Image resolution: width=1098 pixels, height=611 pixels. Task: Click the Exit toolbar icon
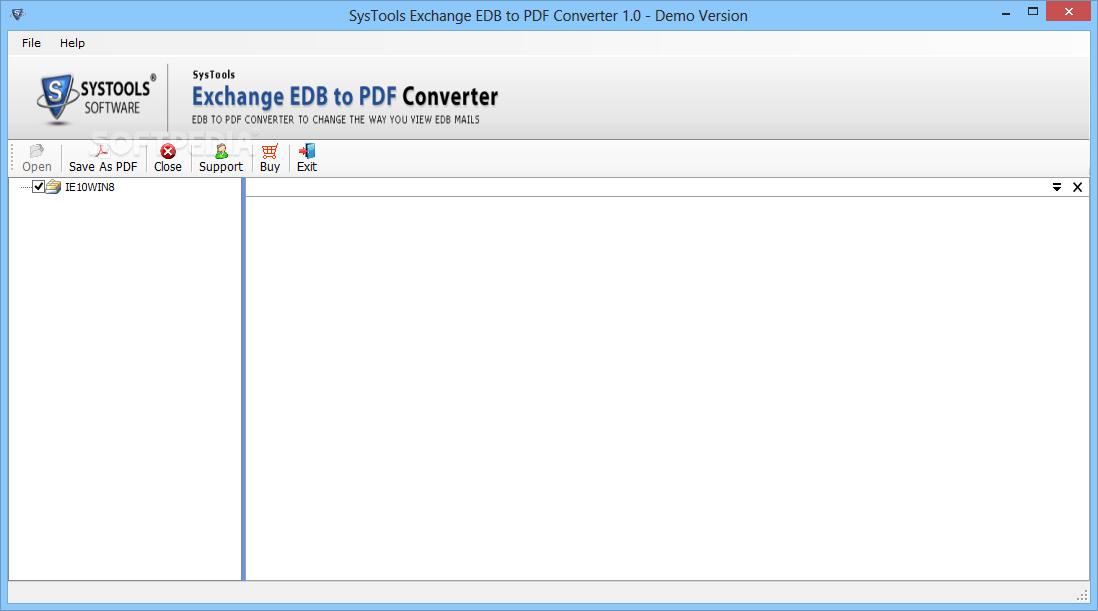(x=307, y=151)
